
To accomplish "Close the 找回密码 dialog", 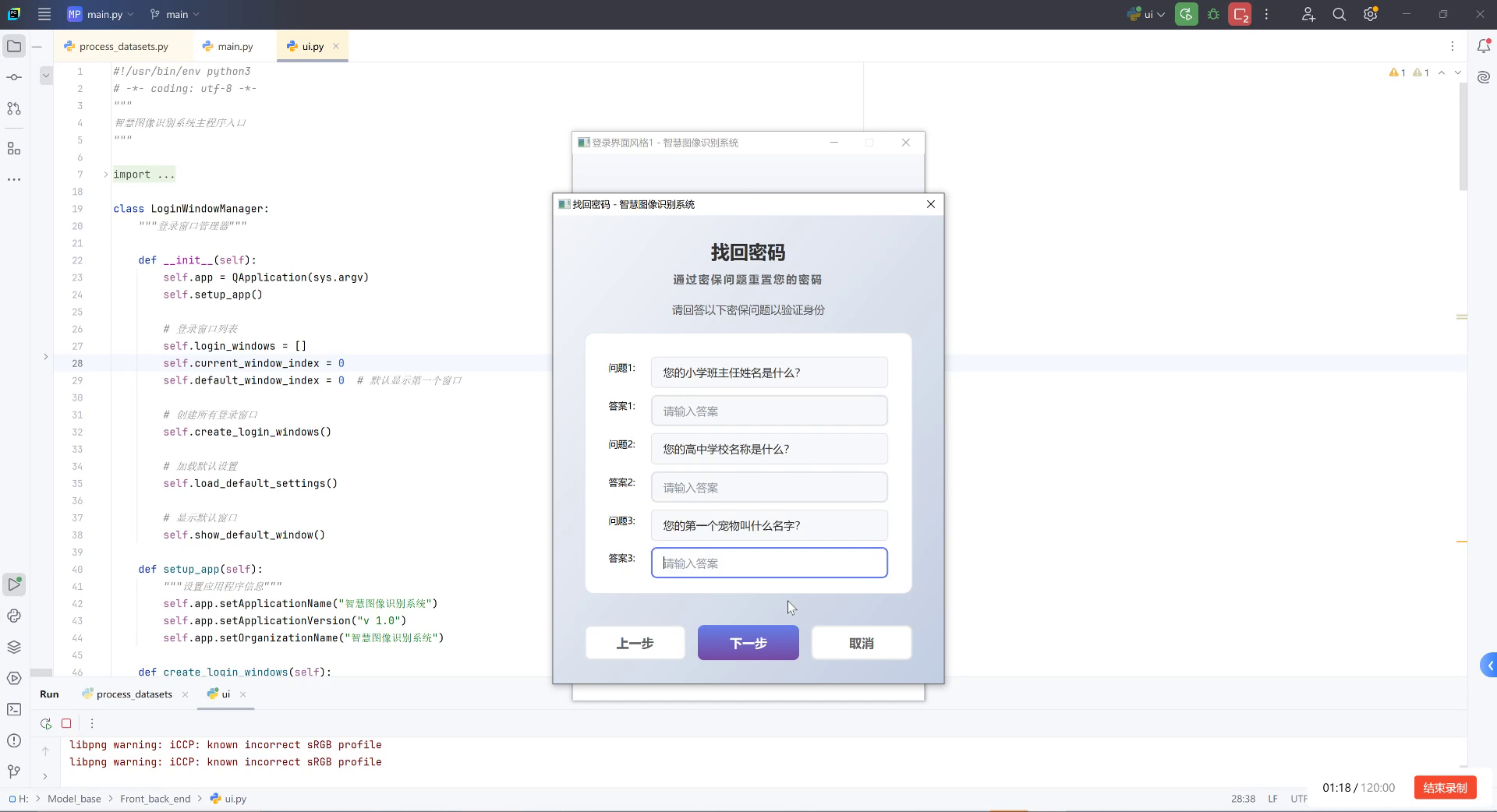I will coord(930,204).
